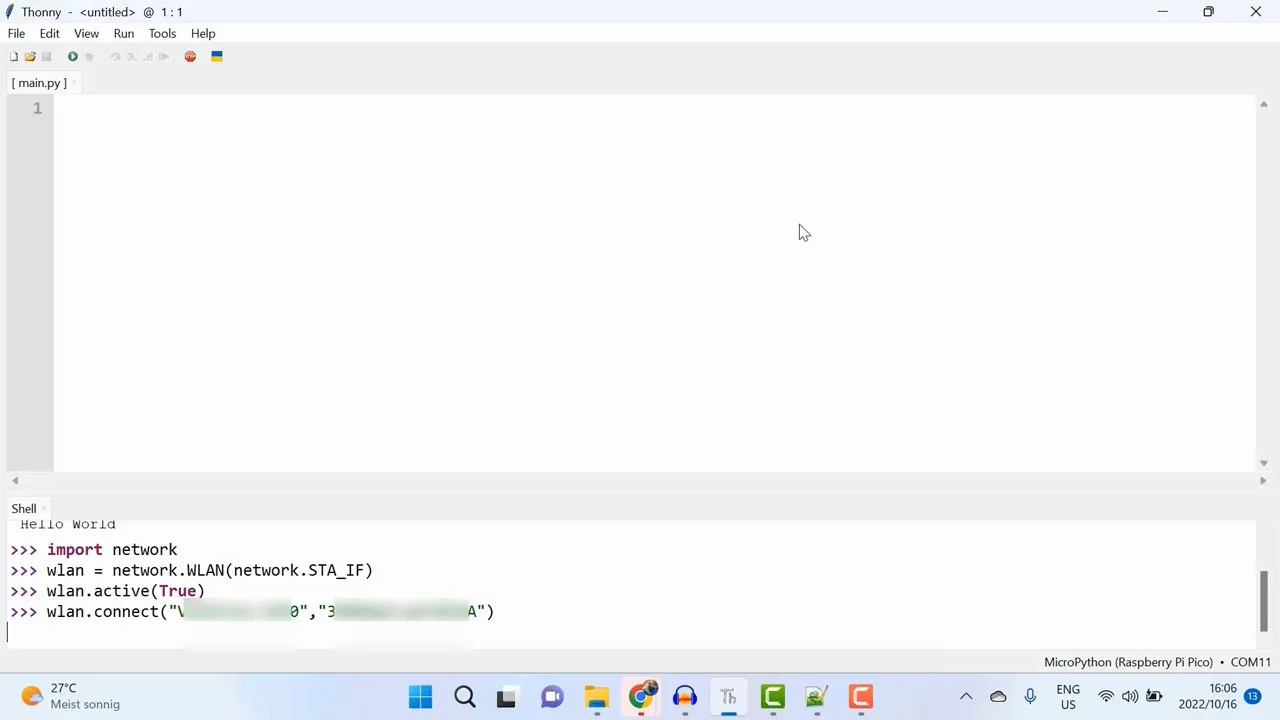The width and height of the screenshot is (1280, 720).
Task: Open the green Camtasia taskbar icon
Action: pos(773,697)
